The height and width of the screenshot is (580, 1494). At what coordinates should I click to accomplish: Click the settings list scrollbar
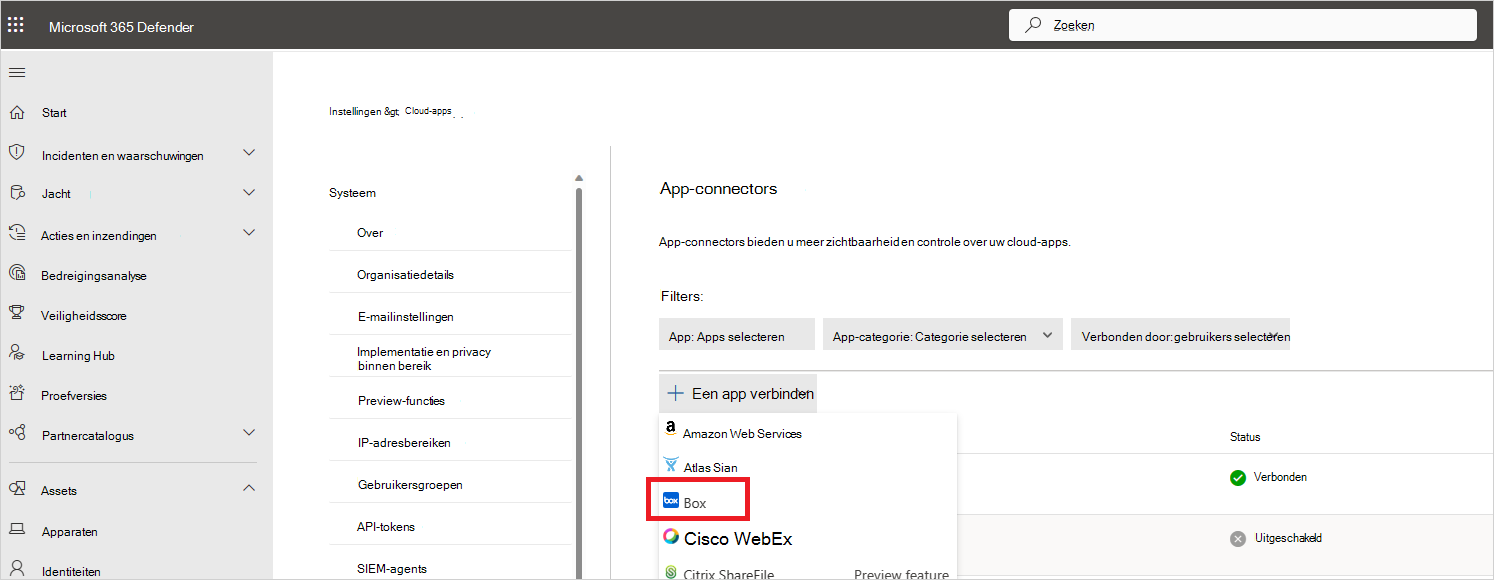[578, 380]
